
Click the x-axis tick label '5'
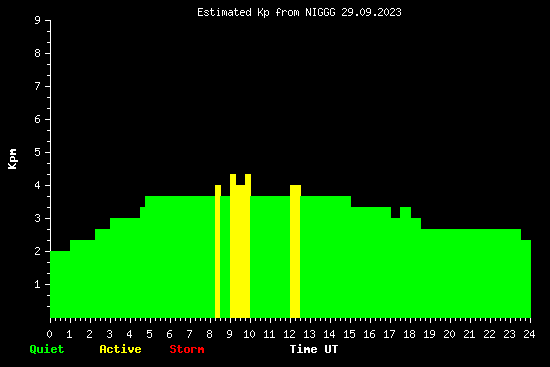point(149,334)
